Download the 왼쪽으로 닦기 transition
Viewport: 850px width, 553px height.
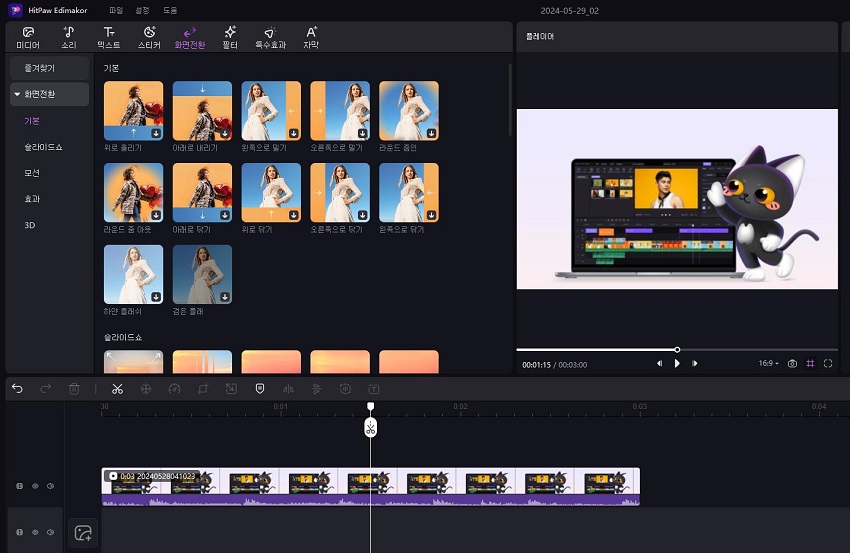point(432,215)
